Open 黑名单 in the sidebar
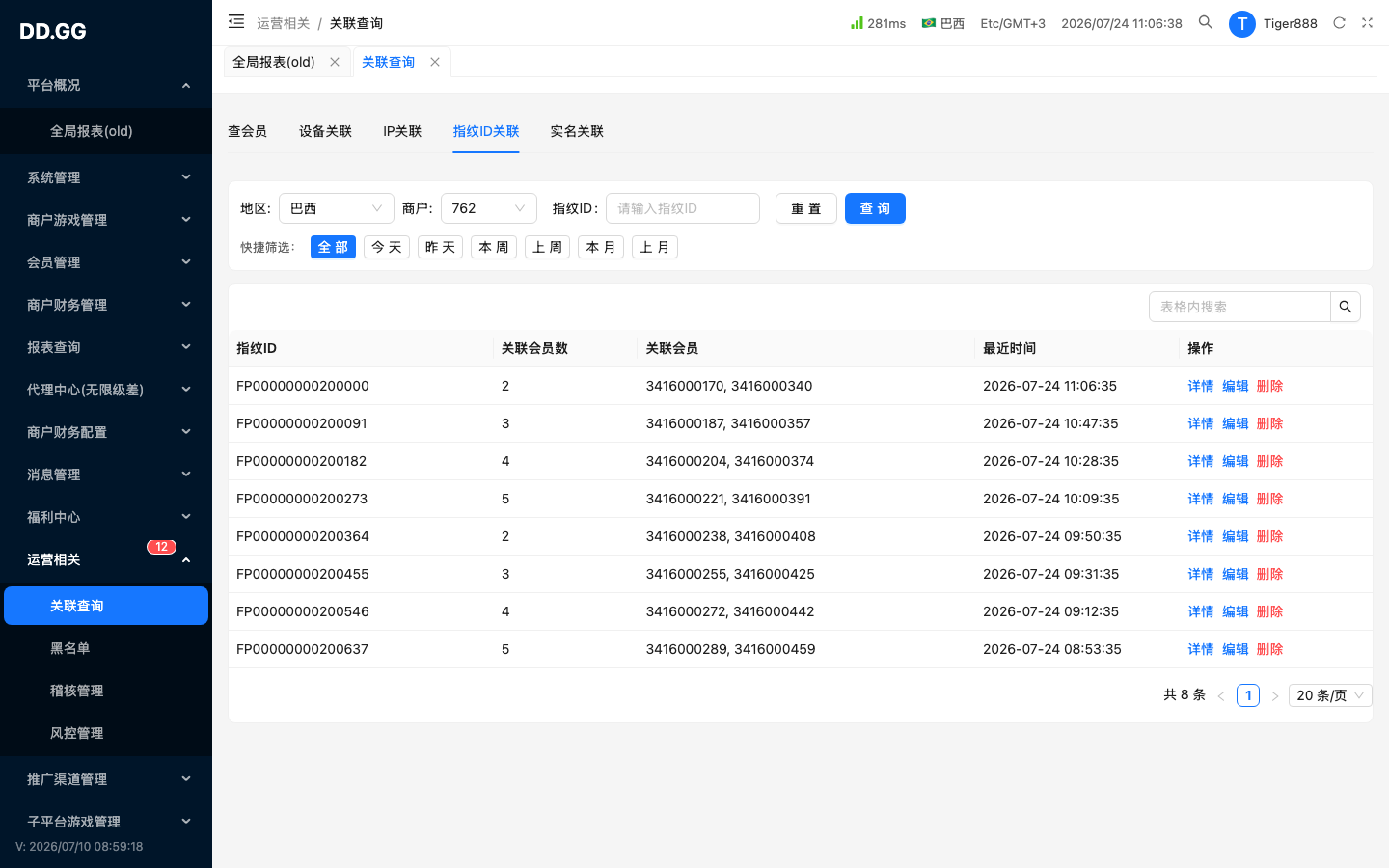 click(106, 648)
